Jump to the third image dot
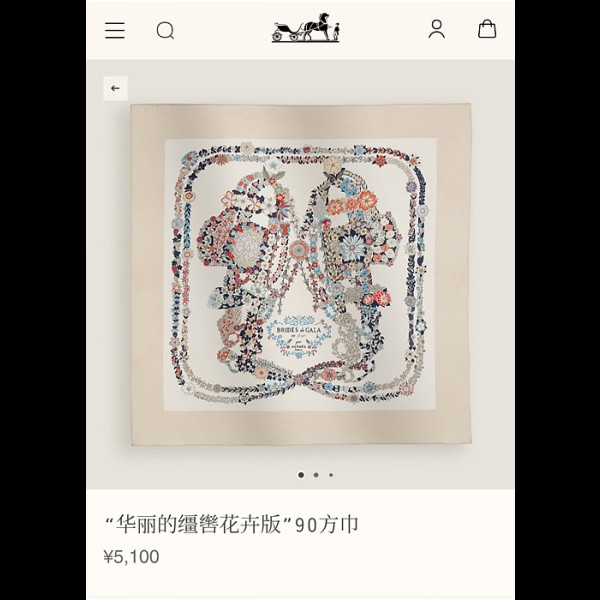The image size is (600, 600). 331,475
